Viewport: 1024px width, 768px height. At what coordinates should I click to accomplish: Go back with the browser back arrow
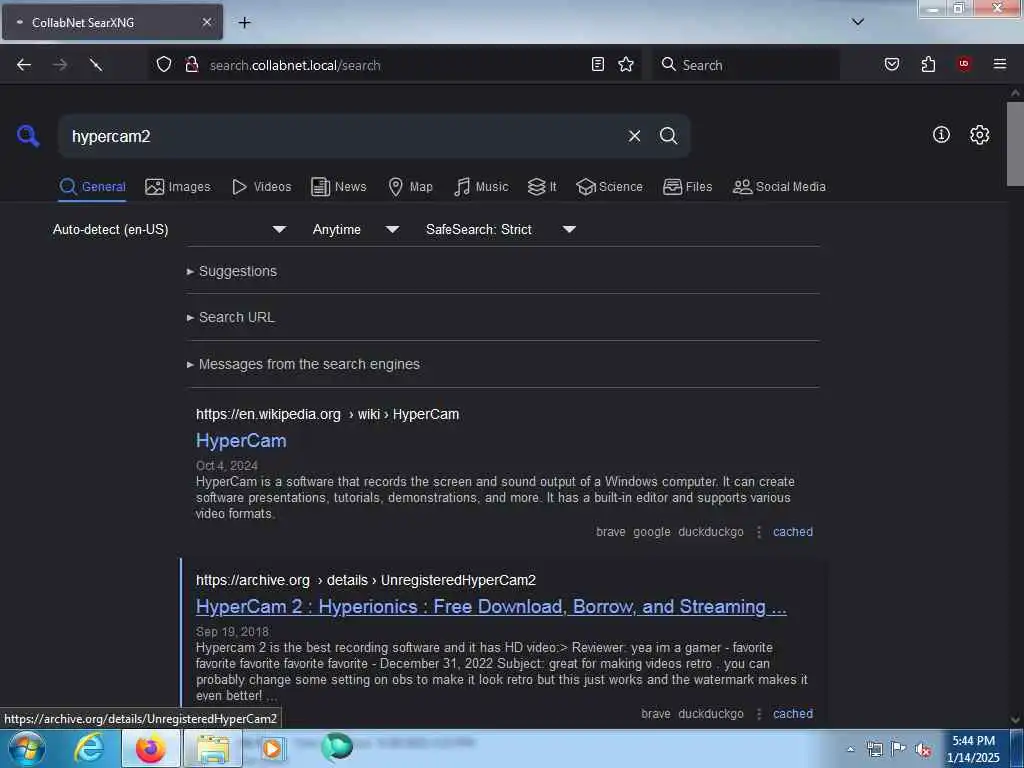(x=24, y=65)
